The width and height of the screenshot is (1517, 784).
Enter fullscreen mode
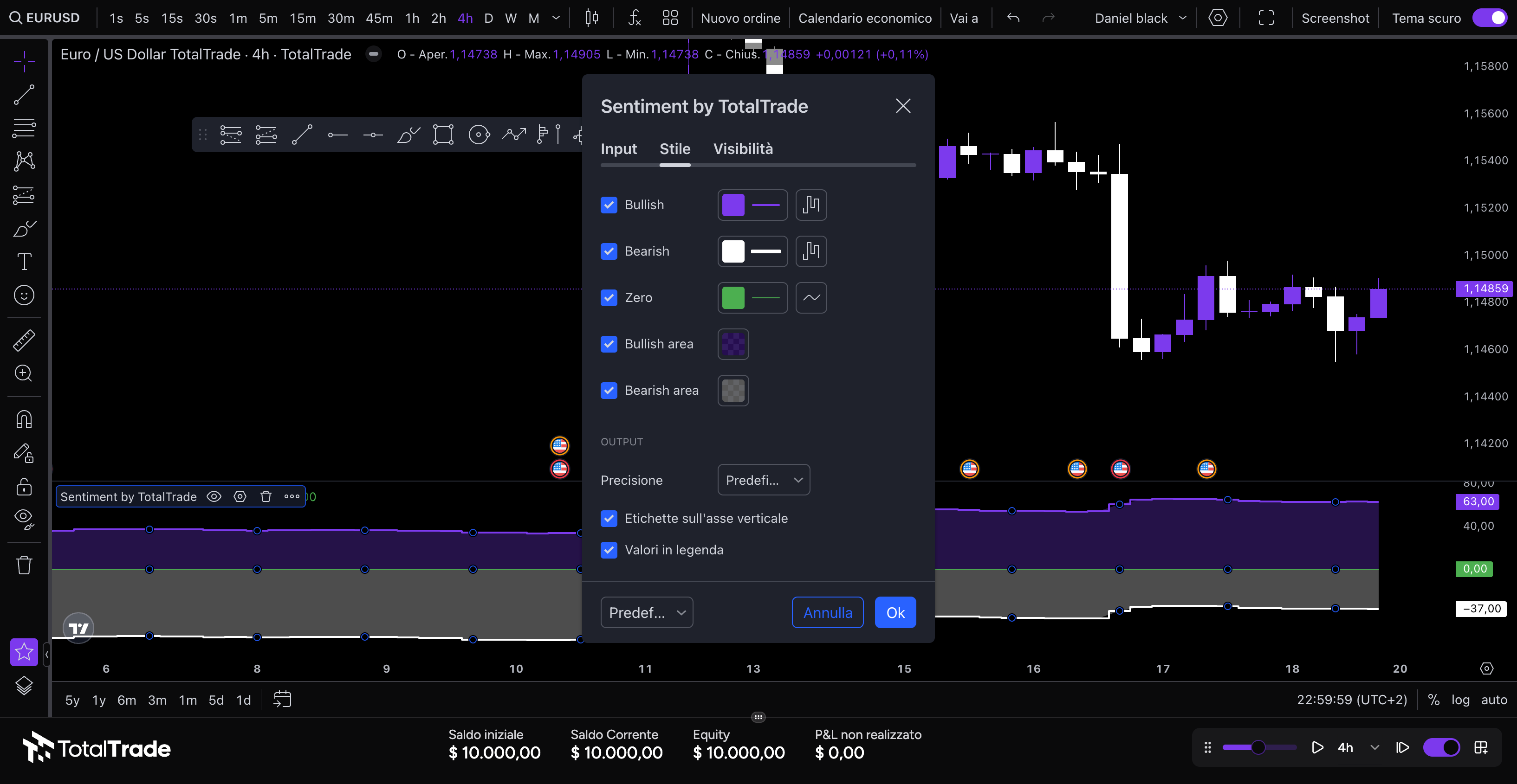click(1266, 18)
